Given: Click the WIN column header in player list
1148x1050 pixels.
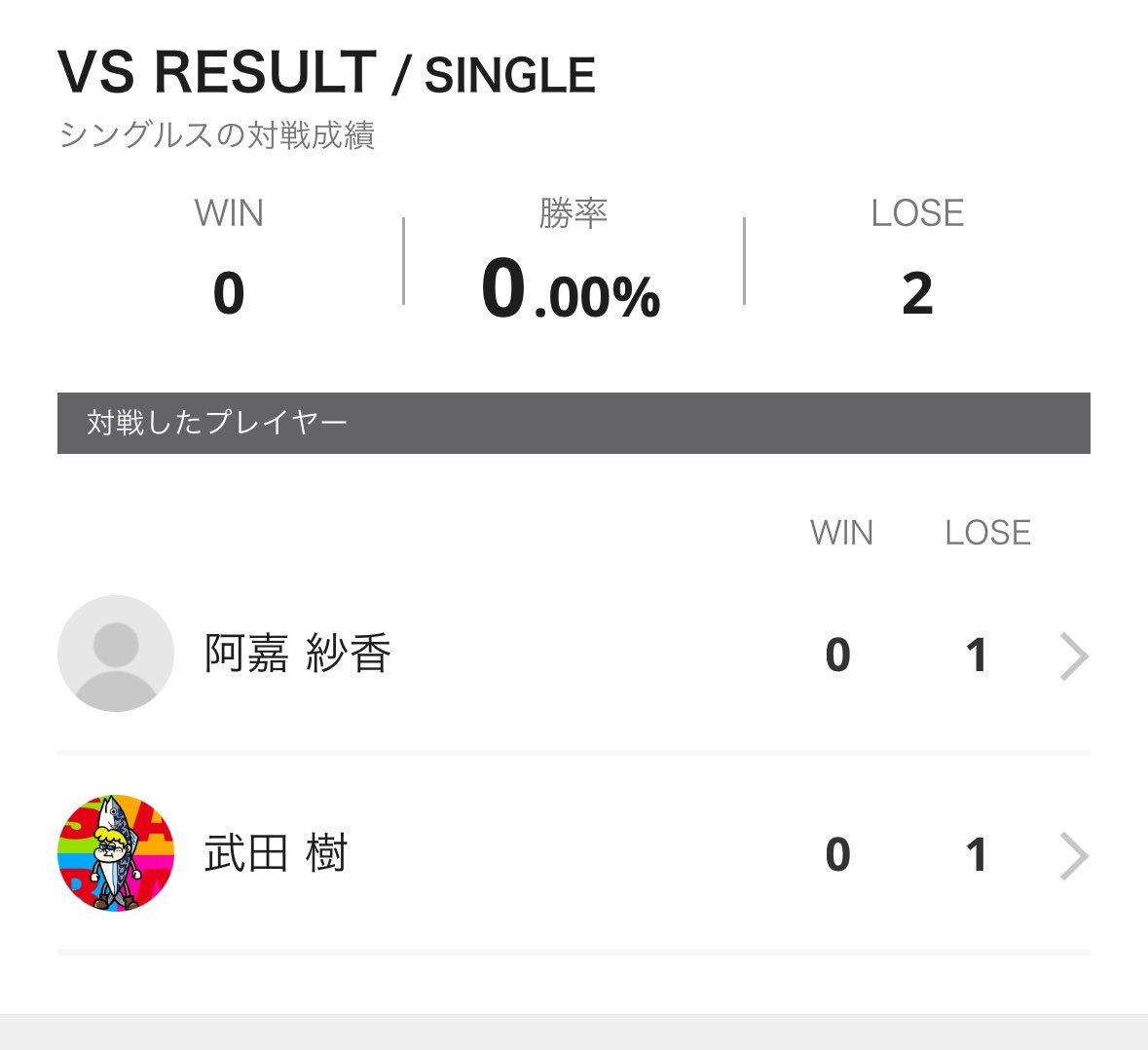Looking at the screenshot, I should click(841, 533).
